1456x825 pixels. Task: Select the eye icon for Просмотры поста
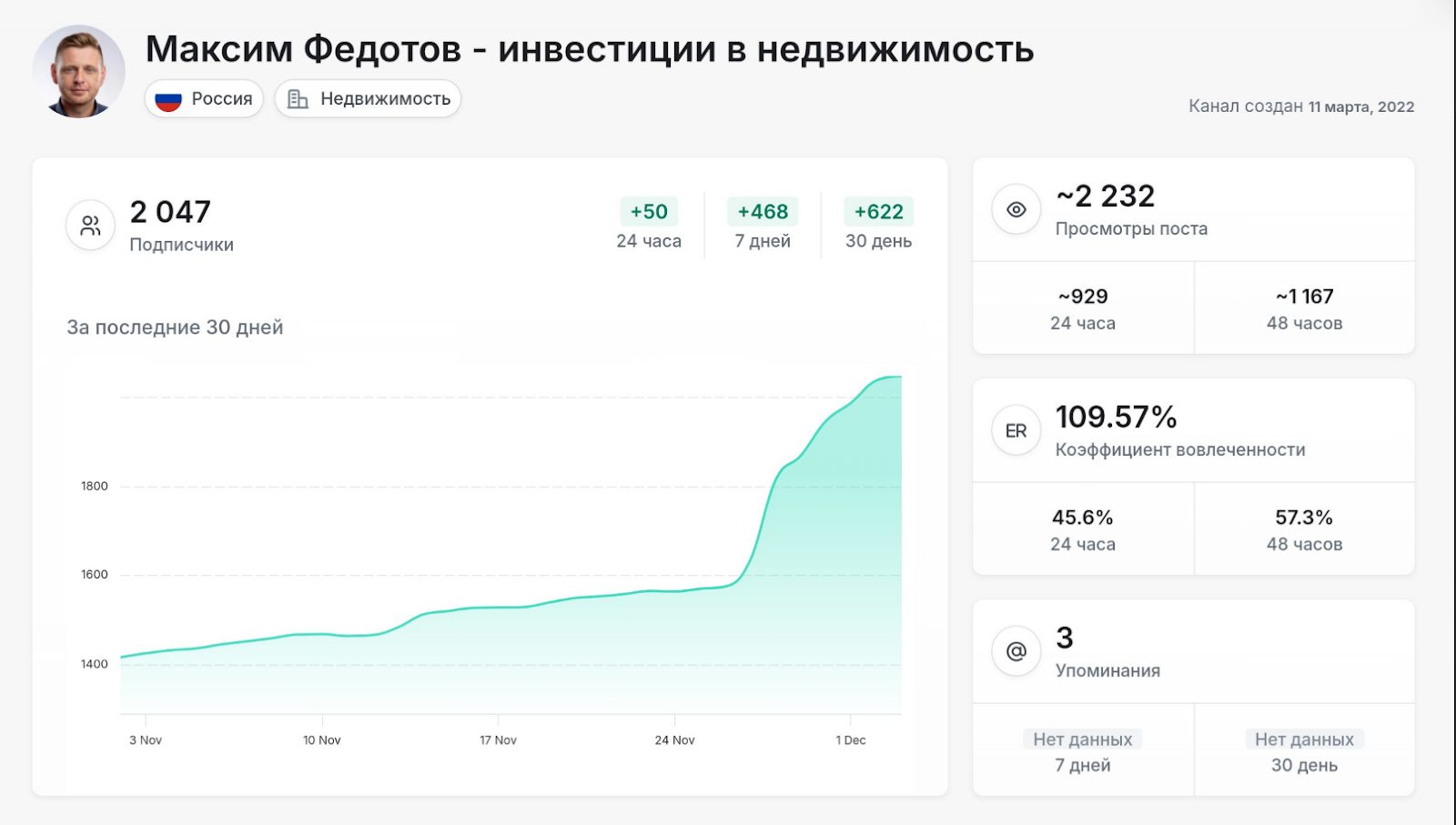click(x=1016, y=208)
